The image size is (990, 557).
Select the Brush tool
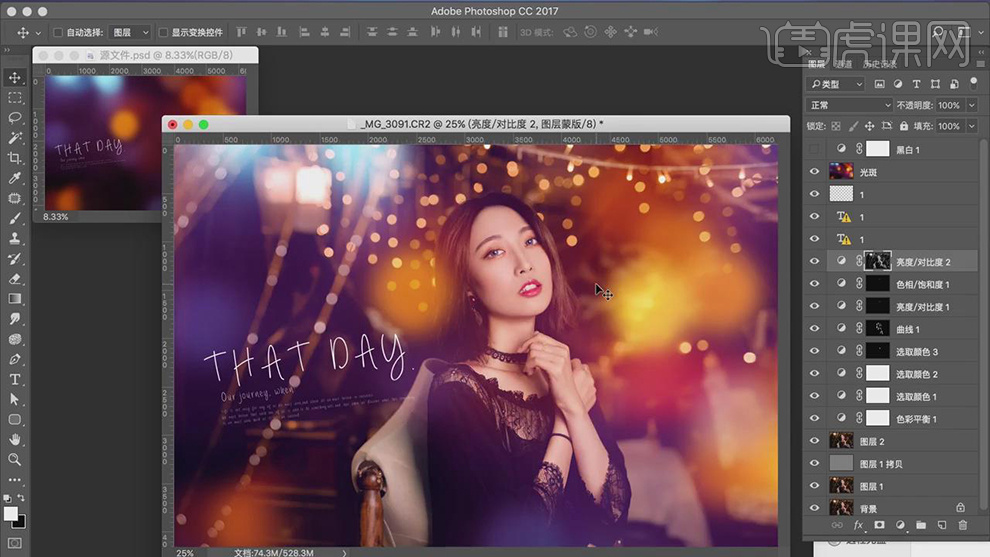point(15,218)
